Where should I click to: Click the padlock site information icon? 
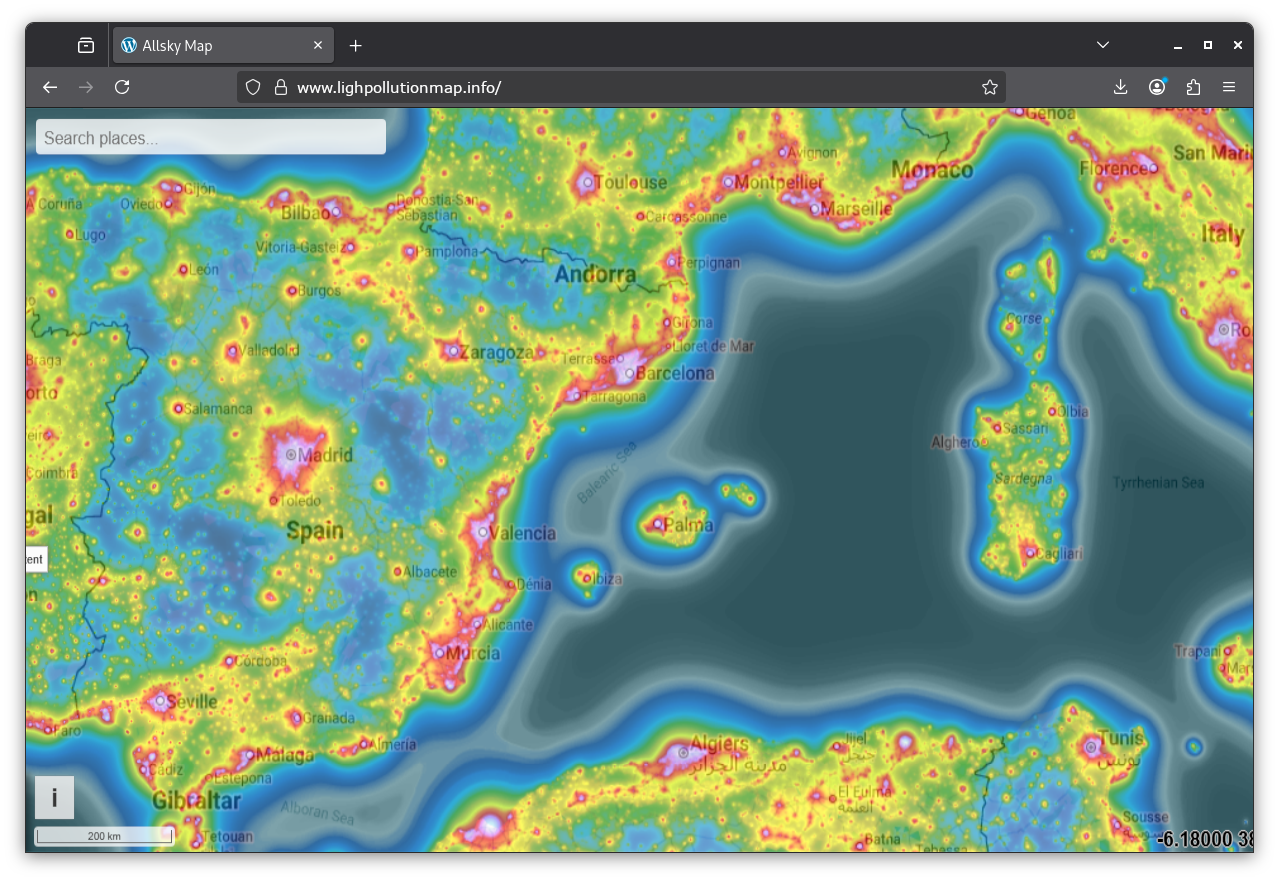click(x=280, y=87)
